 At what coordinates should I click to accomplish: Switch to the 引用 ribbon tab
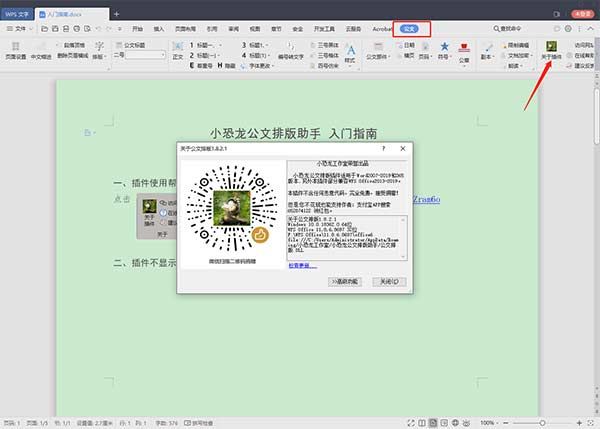(212, 29)
